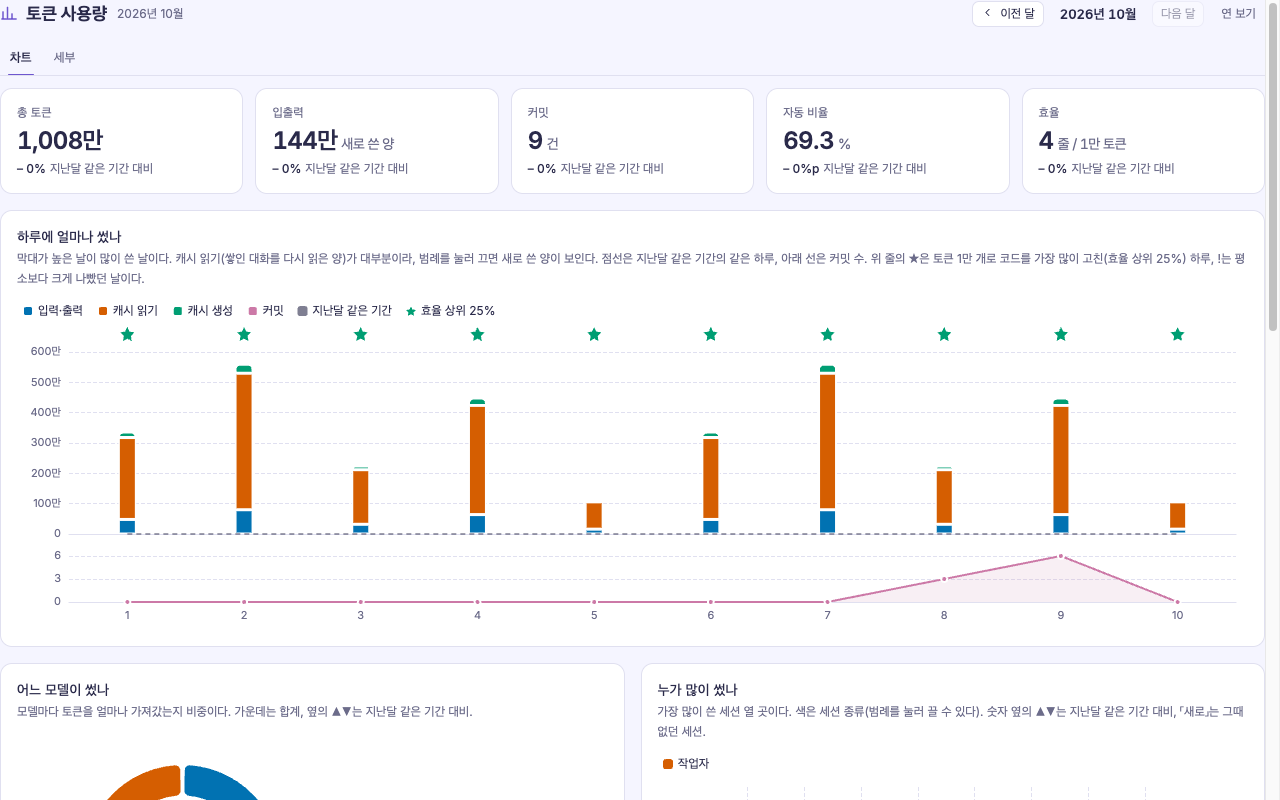This screenshot has height=800, width=1280.
Task: Click the 600만 y-axis label
Action: click(45, 352)
